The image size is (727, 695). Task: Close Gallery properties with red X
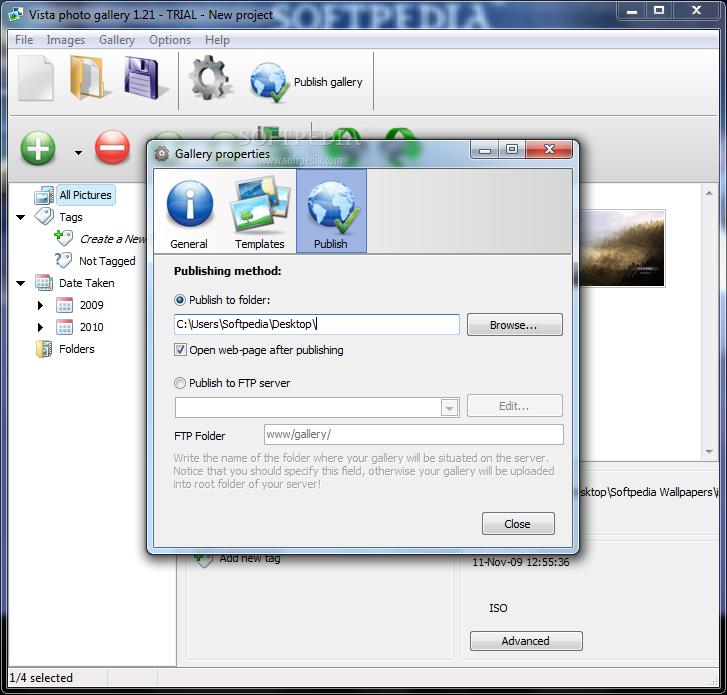549,149
